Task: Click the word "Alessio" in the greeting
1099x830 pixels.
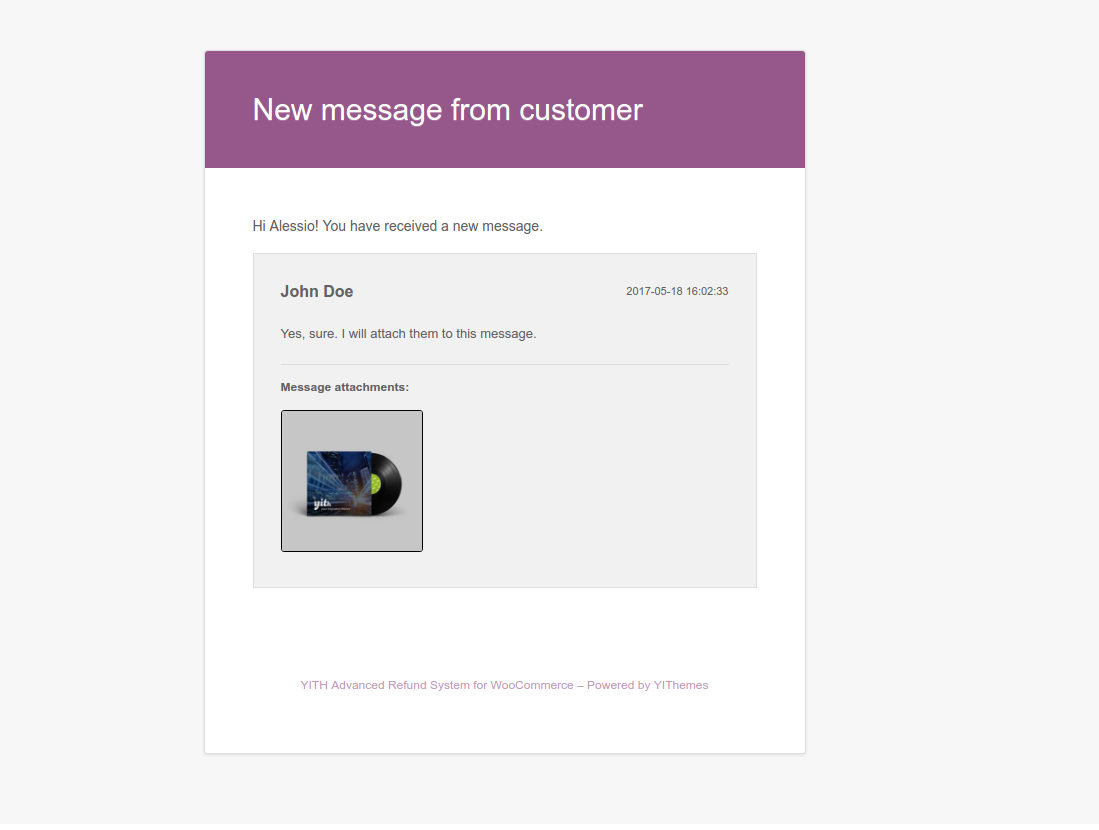Action: (293, 226)
